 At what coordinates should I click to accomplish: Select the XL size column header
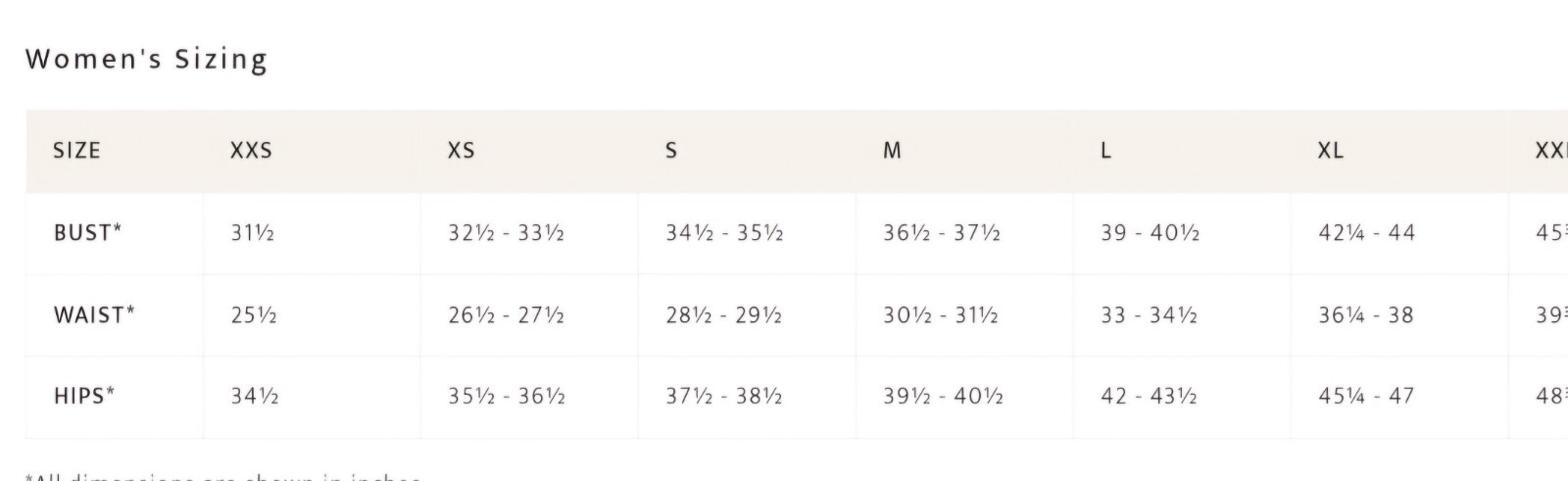[x=1330, y=151]
